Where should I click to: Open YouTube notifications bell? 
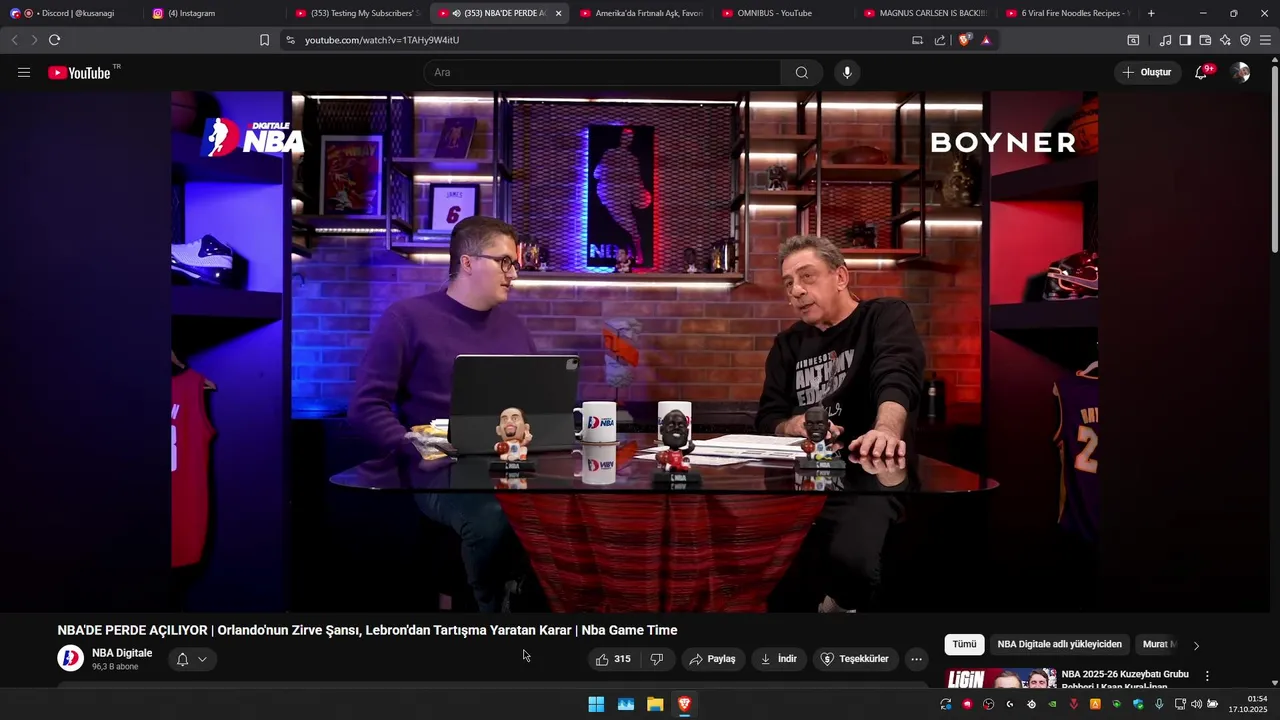pyautogui.click(x=1201, y=72)
